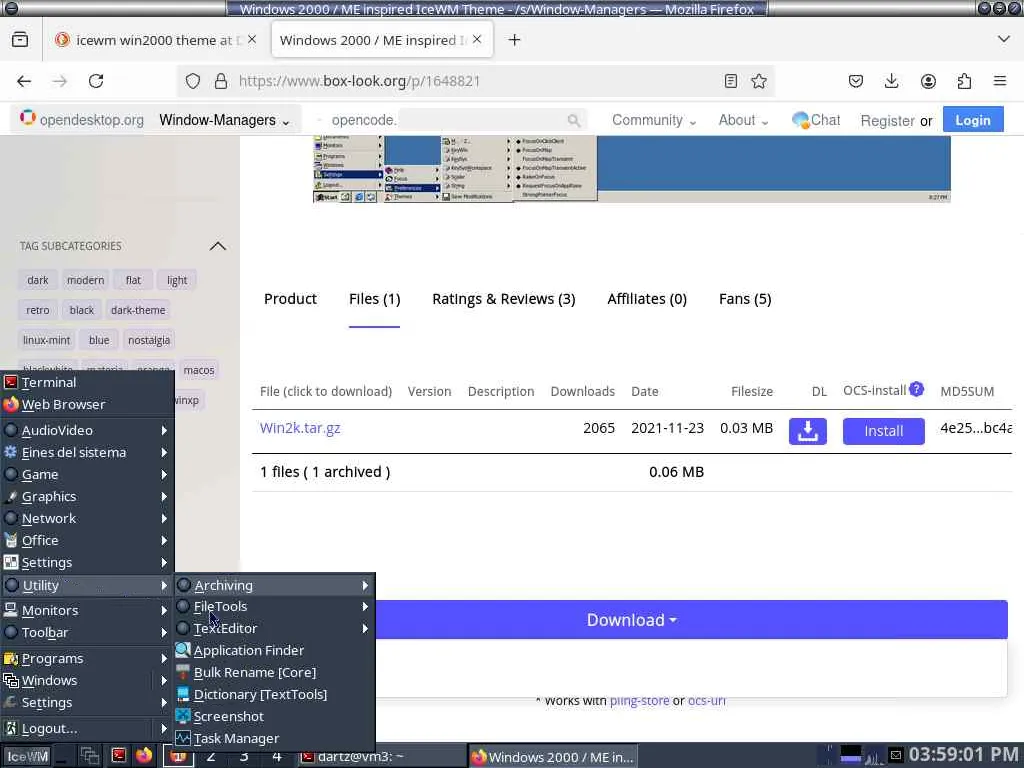
Task: Open tracking protection shield icon
Action: click(193, 81)
